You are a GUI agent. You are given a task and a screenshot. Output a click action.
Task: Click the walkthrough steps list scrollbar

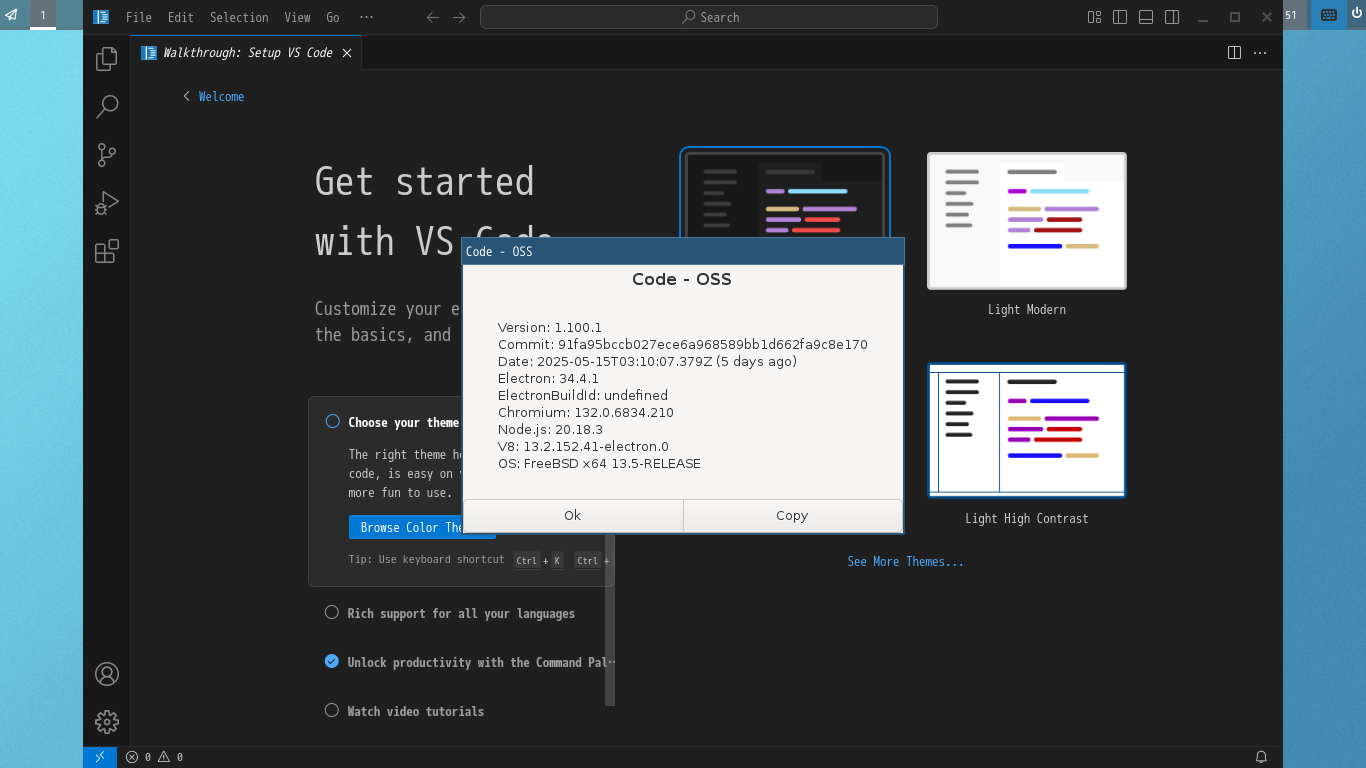tap(610, 620)
